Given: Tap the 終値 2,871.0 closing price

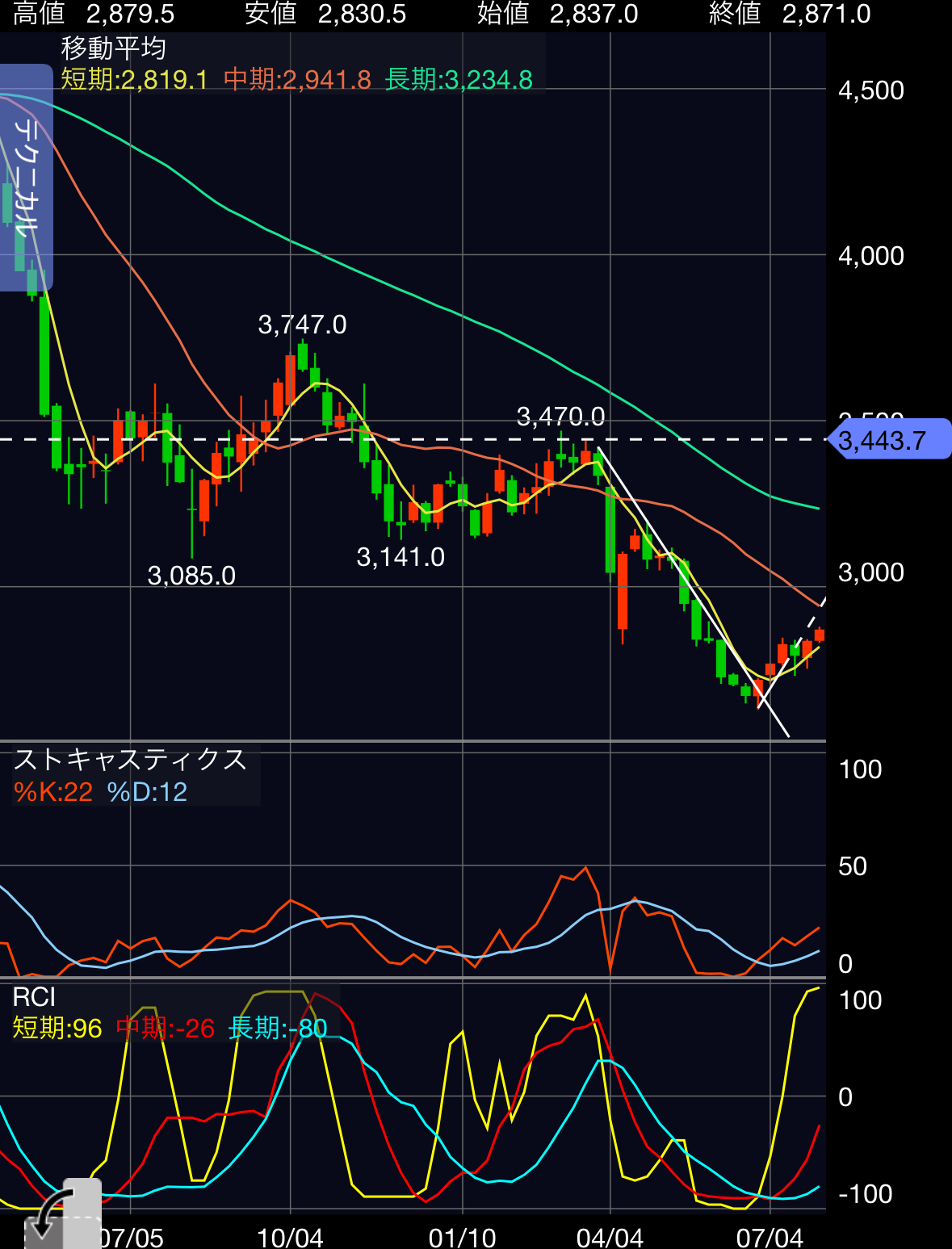Looking at the screenshot, I should pos(789,14).
